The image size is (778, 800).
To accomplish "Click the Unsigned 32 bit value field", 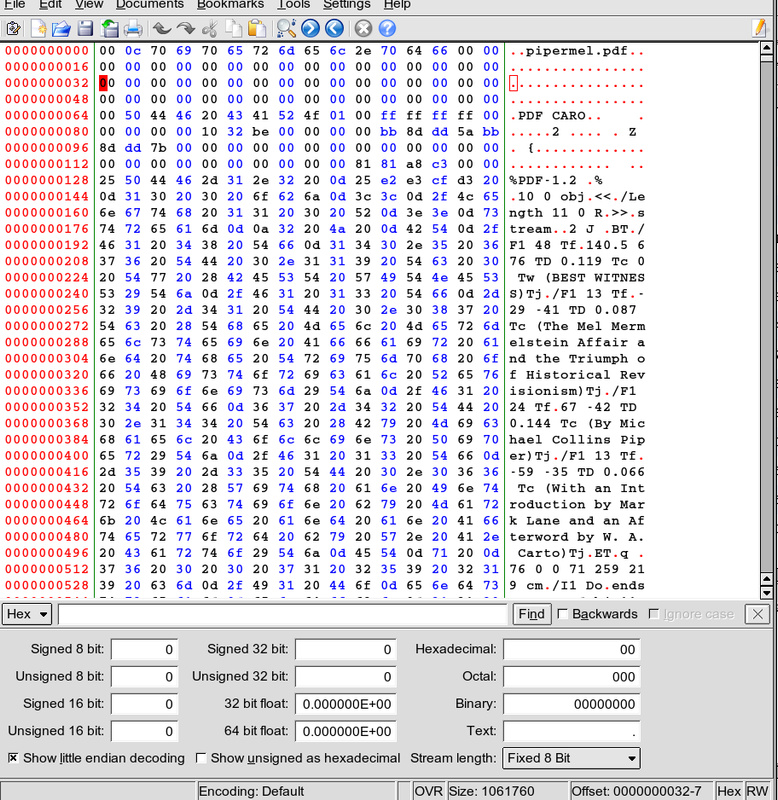I will pos(345,677).
